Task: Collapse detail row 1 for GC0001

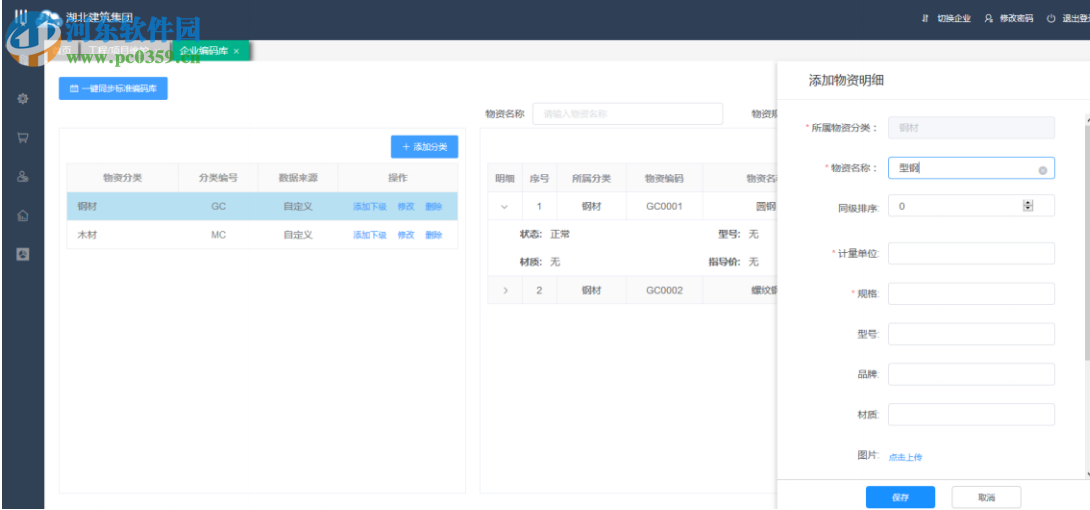Action: click(505, 207)
